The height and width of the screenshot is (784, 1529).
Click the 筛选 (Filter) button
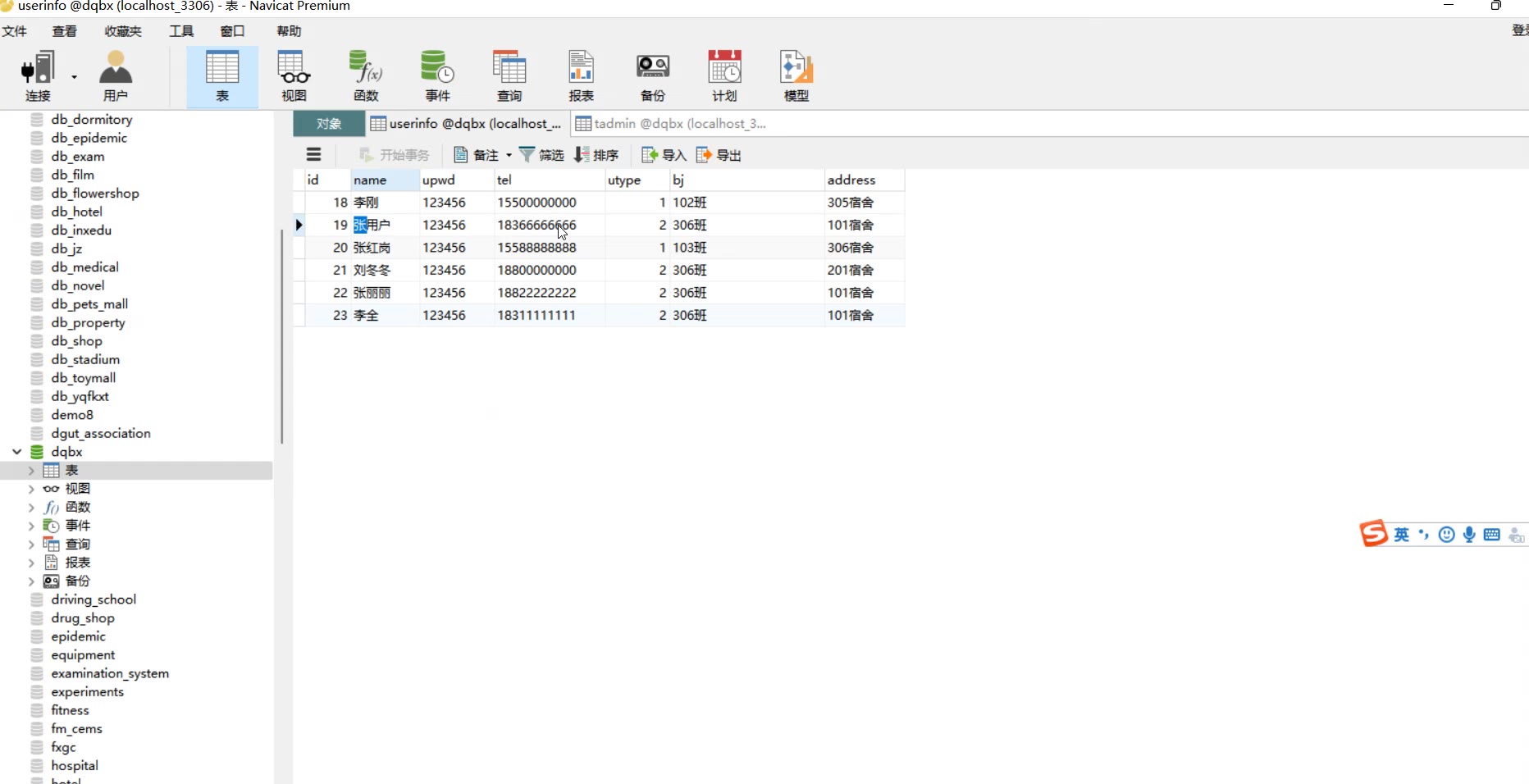point(541,155)
